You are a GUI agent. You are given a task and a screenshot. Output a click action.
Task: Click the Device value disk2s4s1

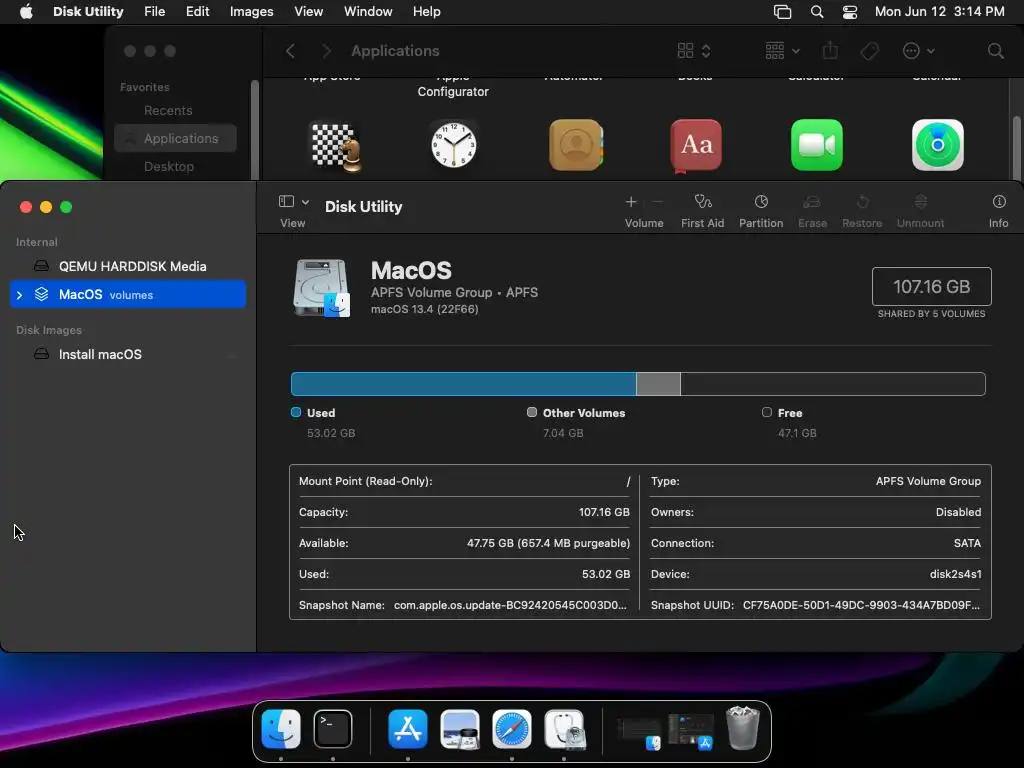point(955,574)
